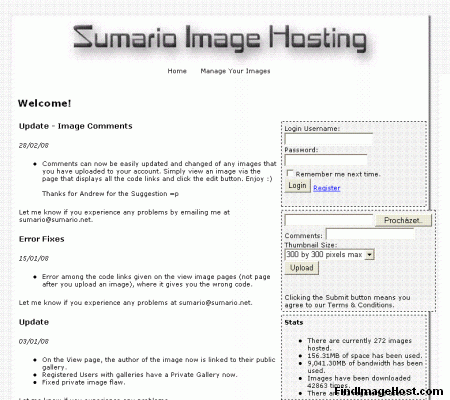This screenshot has height=400, width=450.
Task: Focus the Password input field
Action: tap(326, 160)
